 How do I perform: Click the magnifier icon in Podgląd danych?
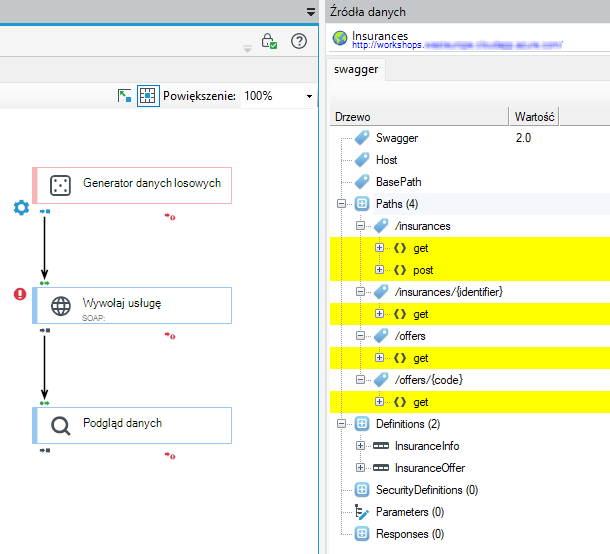61,426
